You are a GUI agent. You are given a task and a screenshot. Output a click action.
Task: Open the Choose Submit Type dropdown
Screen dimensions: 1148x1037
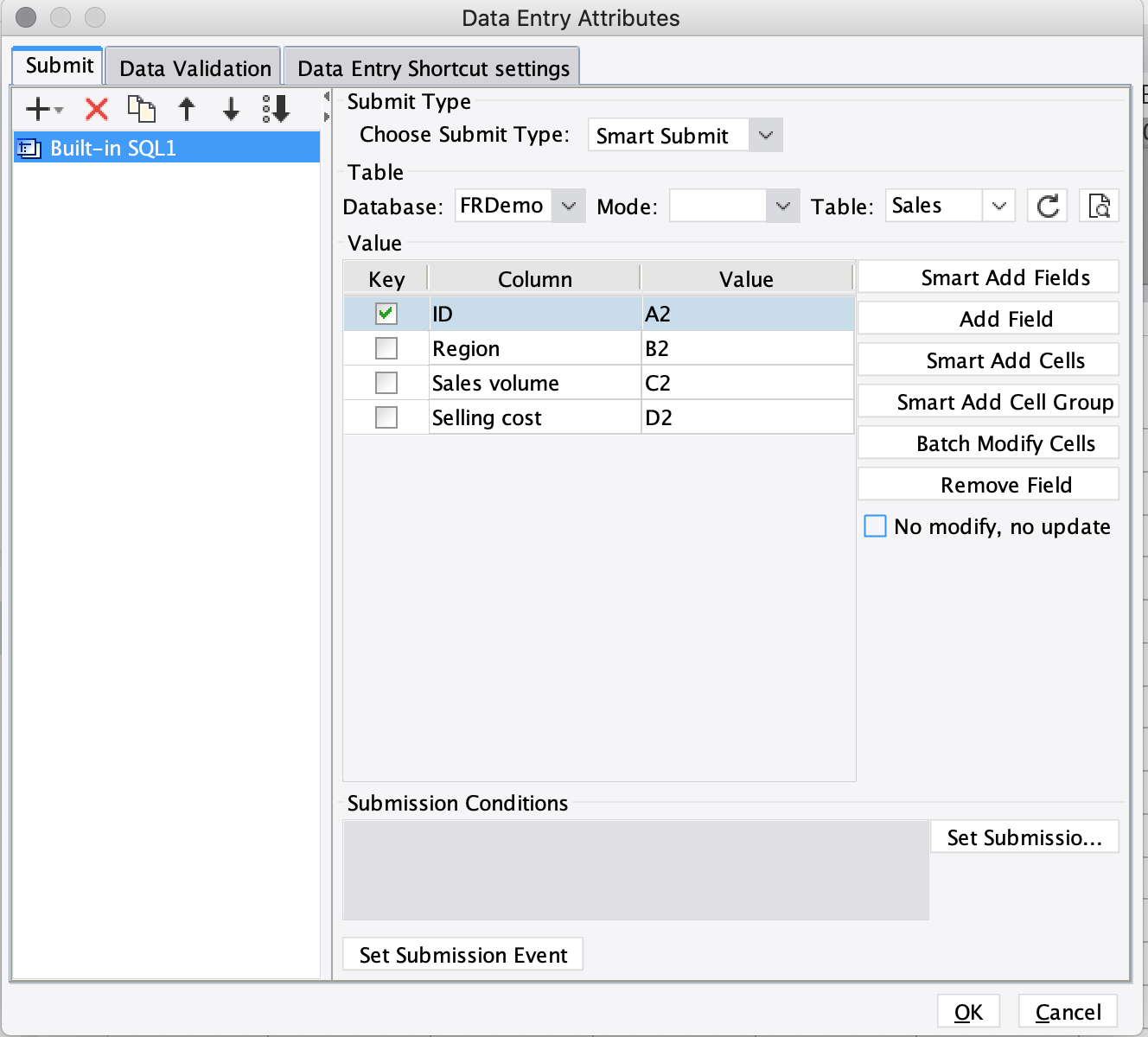764,135
